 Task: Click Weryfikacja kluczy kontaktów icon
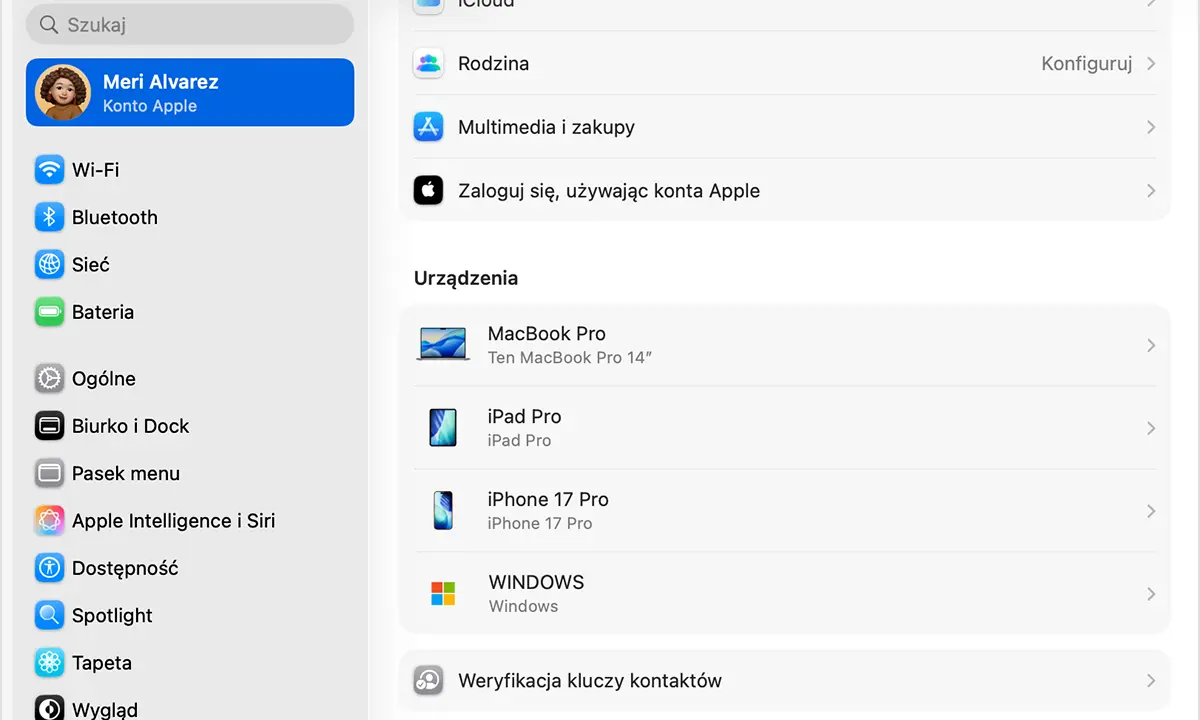[x=428, y=681]
